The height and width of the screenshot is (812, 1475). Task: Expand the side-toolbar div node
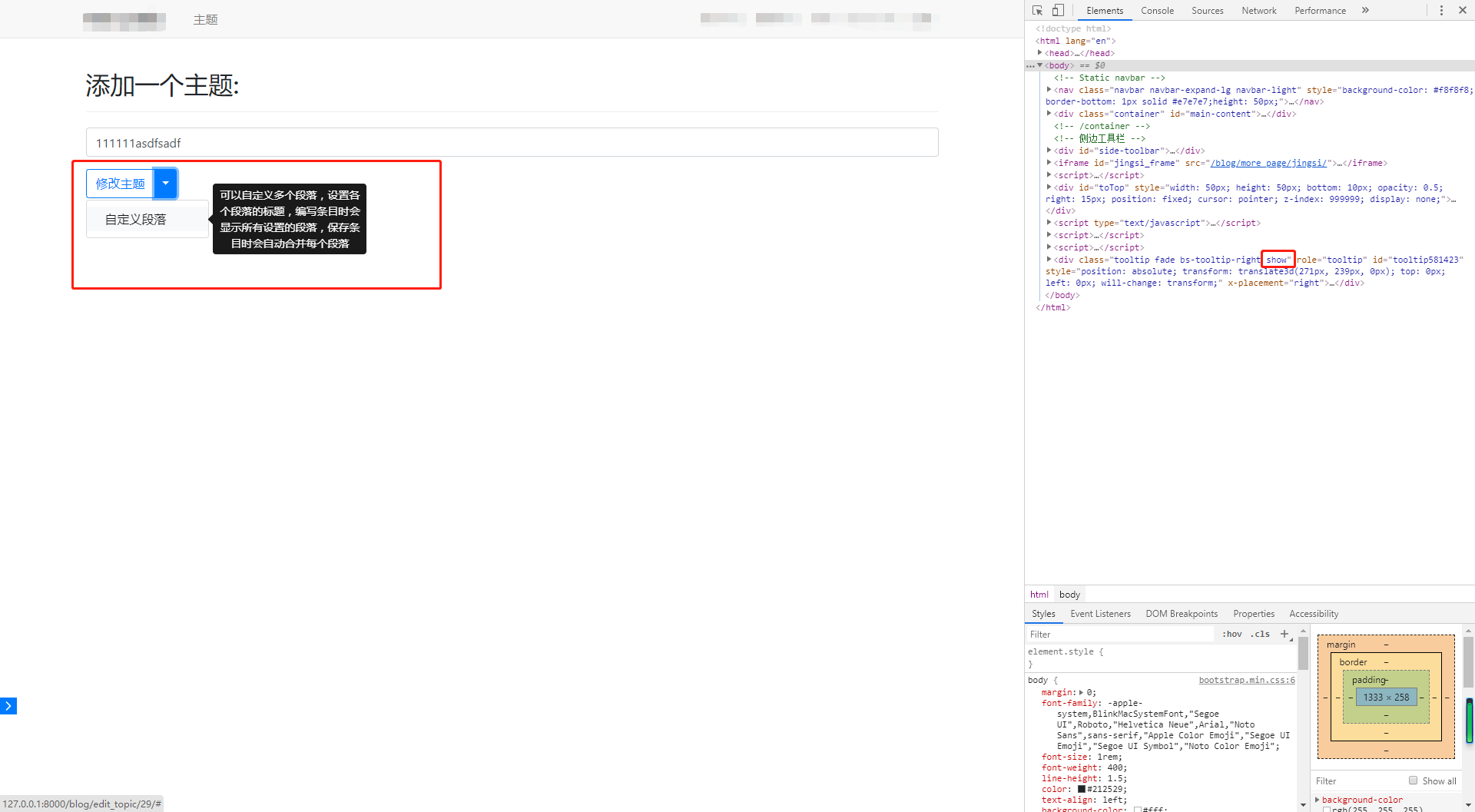1049,151
